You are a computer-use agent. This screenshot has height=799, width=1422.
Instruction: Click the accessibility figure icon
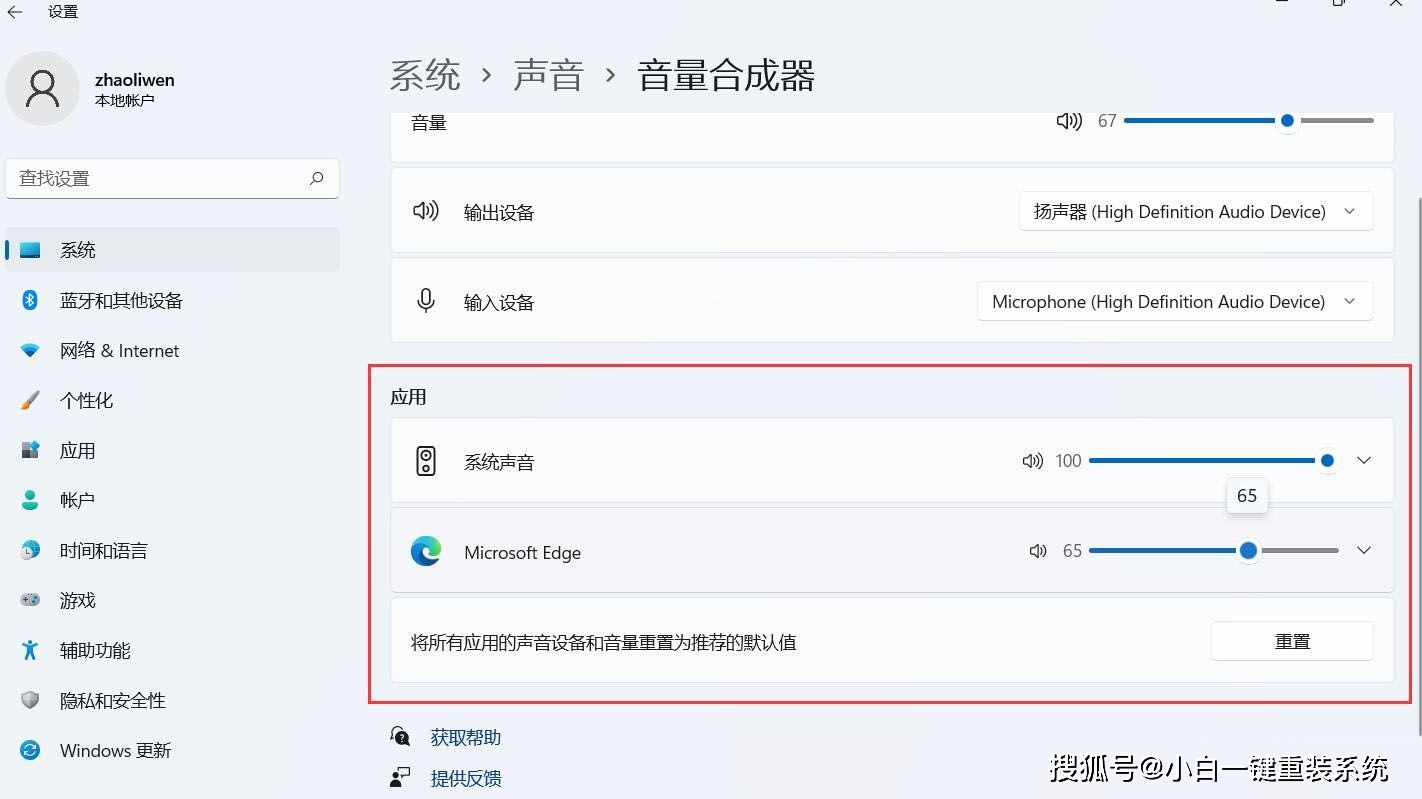pyautogui.click(x=30, y=650)
